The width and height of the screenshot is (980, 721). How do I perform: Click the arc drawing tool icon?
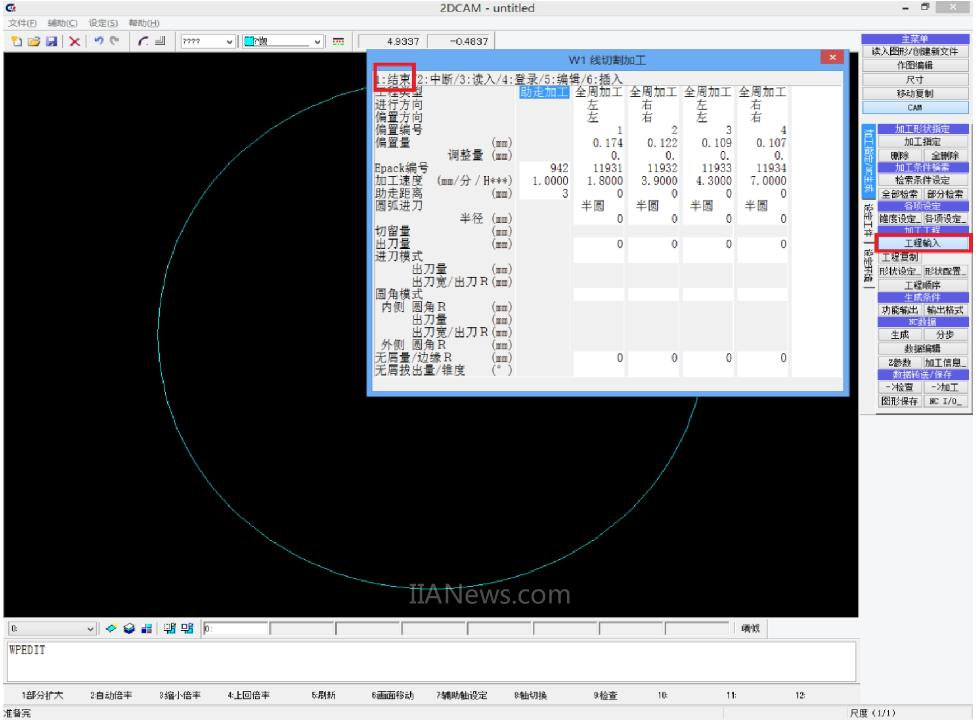[144, 41]
